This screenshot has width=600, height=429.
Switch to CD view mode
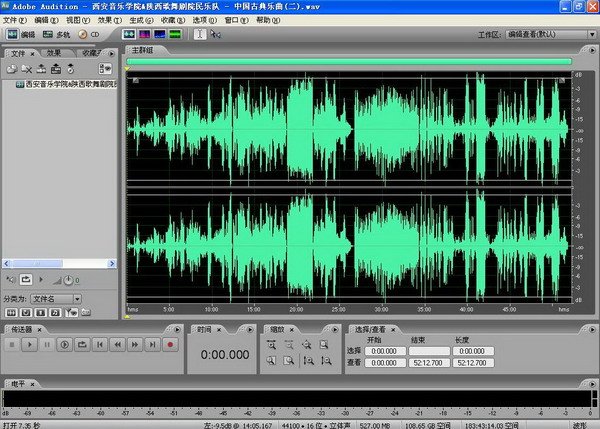[x=90, y=34]
